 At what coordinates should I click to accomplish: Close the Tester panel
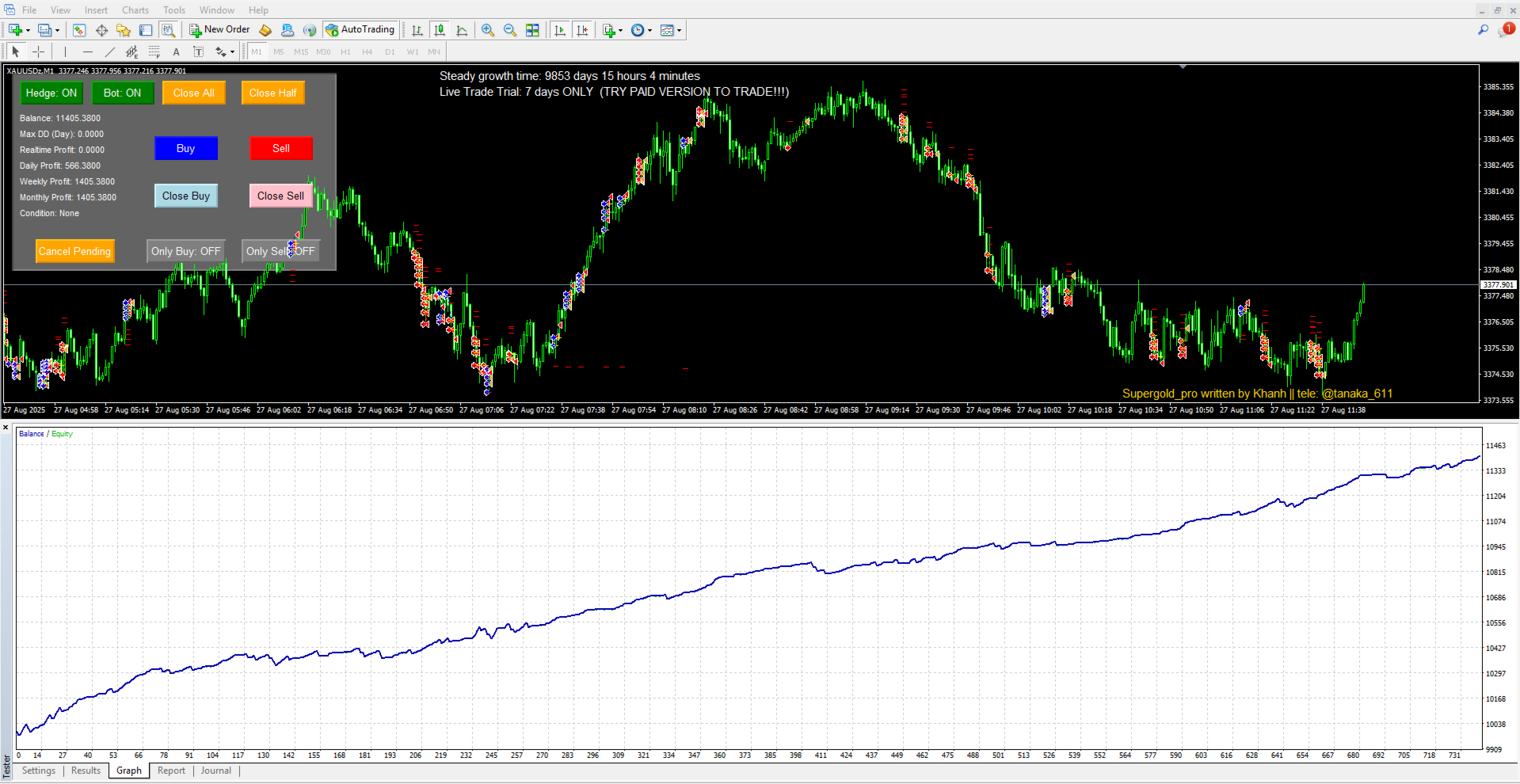tap(6, 428)
